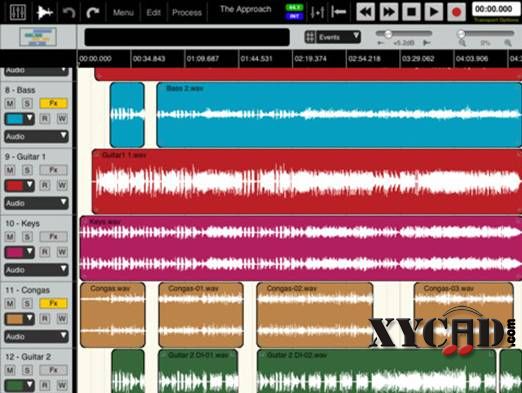The image size is (522, 393).
Task: Open the Audio dropdown on Keys track
Action: click(x=36, y=270)
